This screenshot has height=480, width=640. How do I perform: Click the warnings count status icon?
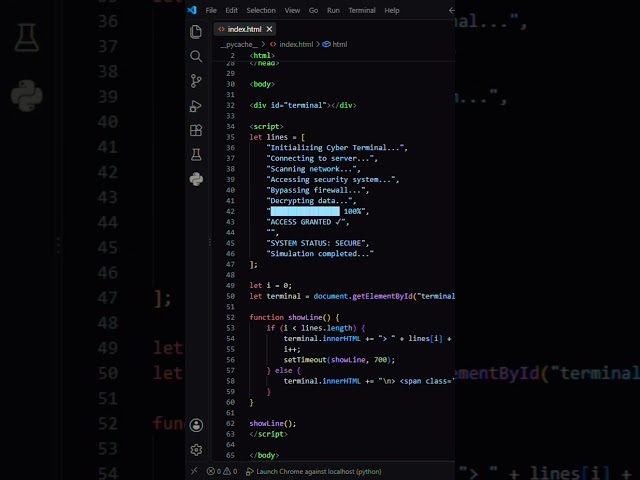coord(230,471)
